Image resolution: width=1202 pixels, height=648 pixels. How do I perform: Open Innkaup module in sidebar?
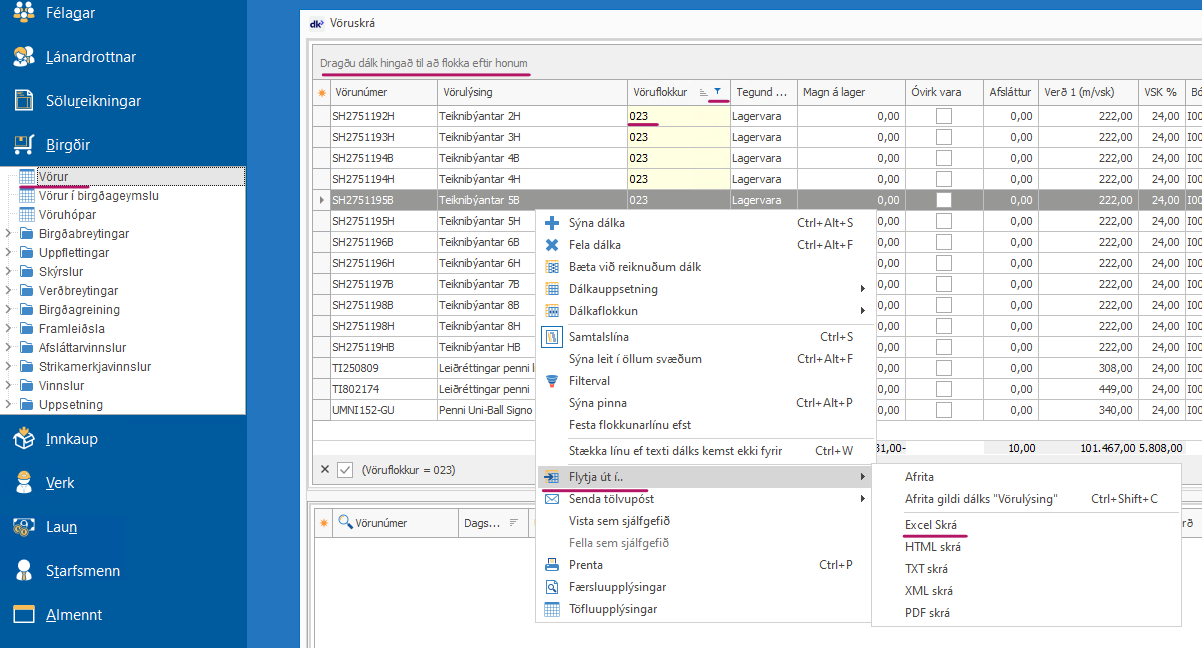tap(71, 439)
